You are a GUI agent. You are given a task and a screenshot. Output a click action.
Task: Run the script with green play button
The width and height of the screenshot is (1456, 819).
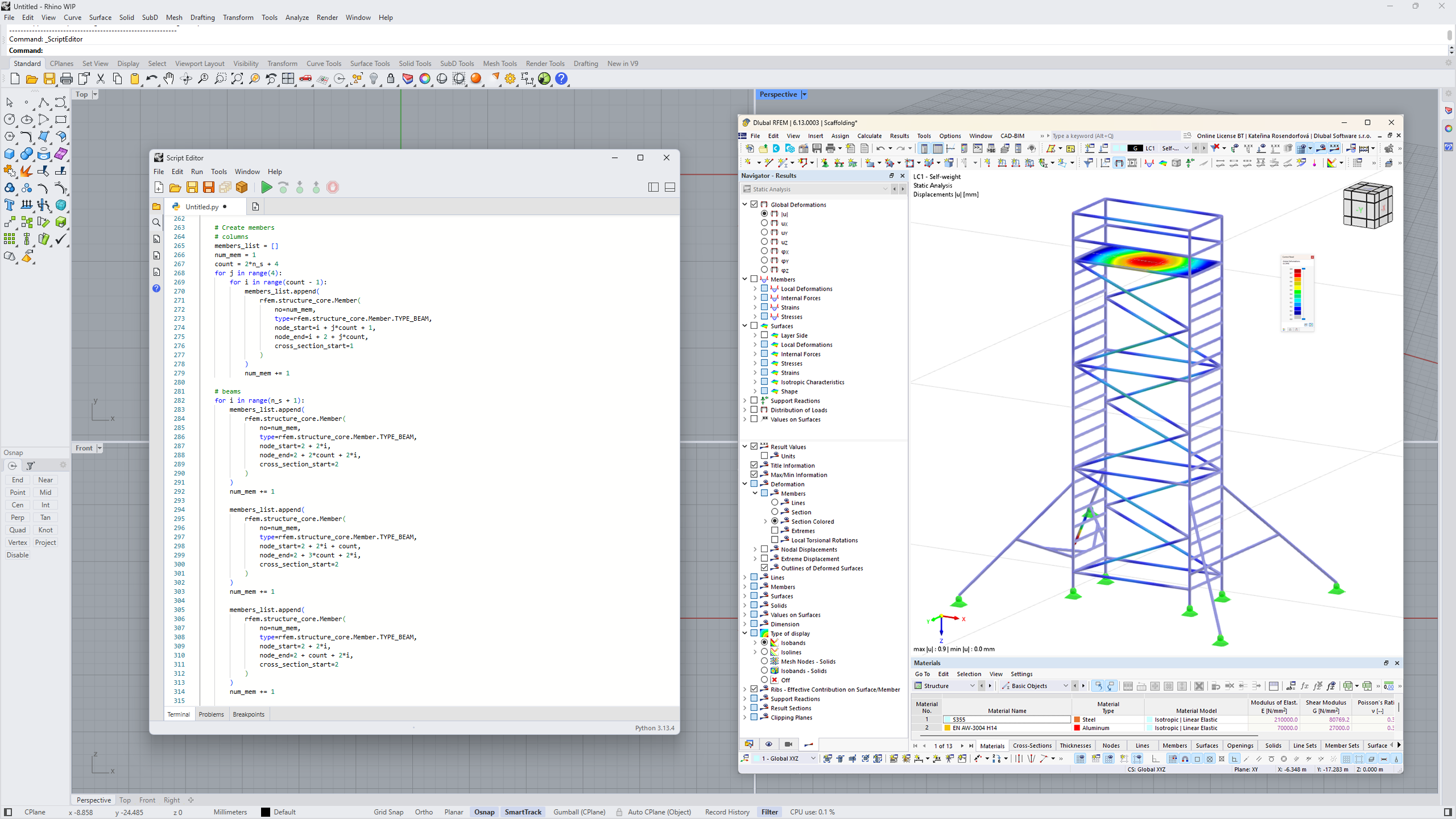pos(266,187)
